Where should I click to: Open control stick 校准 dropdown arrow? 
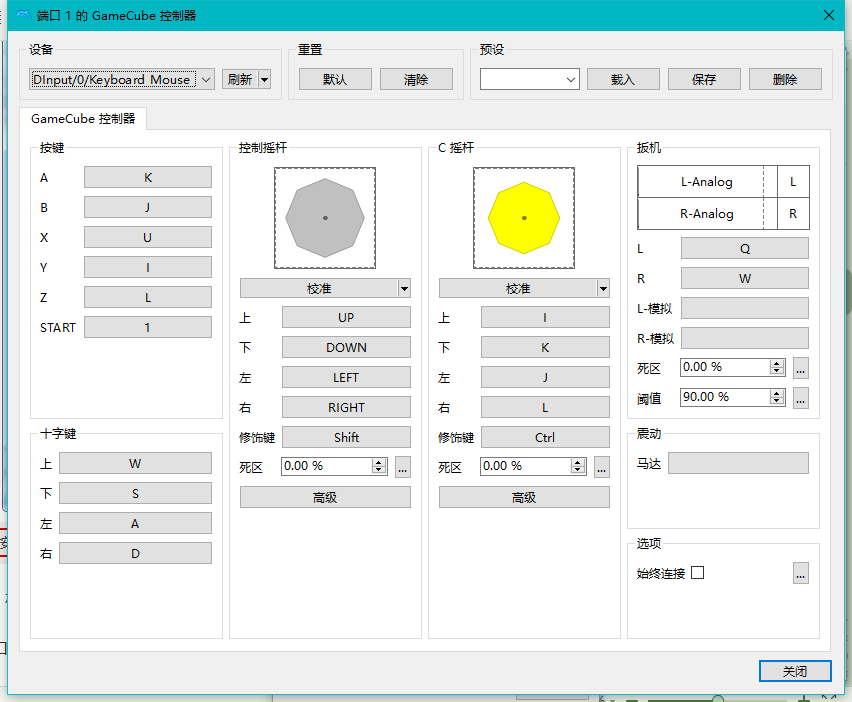[404, 289]
